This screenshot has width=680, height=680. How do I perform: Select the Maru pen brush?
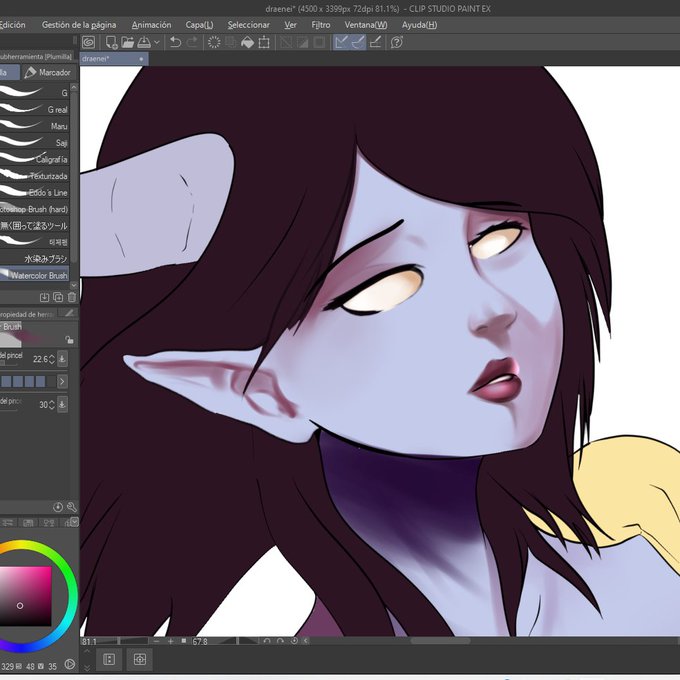click(34, 126)
